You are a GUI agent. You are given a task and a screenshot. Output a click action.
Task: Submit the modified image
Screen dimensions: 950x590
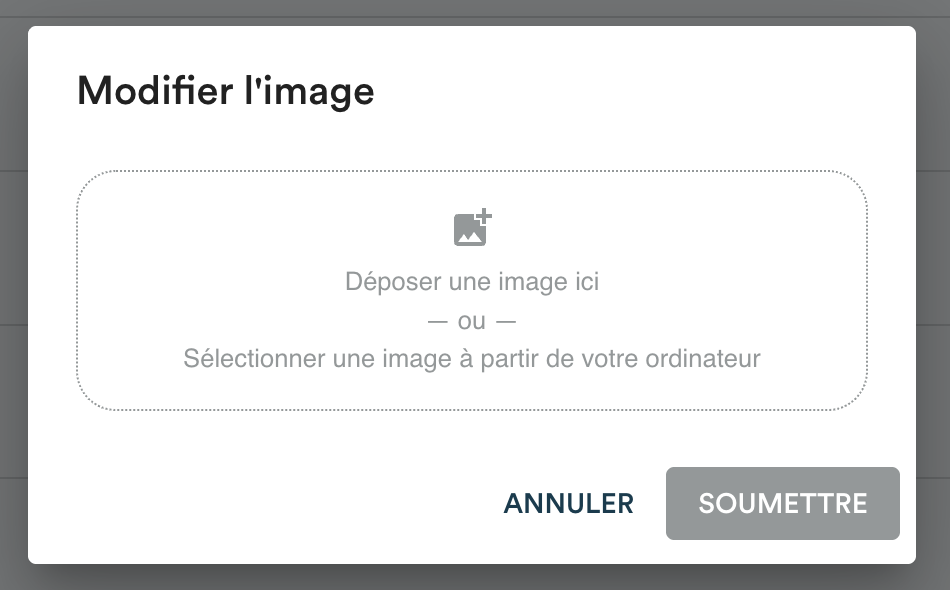click(x=782, y=503)
